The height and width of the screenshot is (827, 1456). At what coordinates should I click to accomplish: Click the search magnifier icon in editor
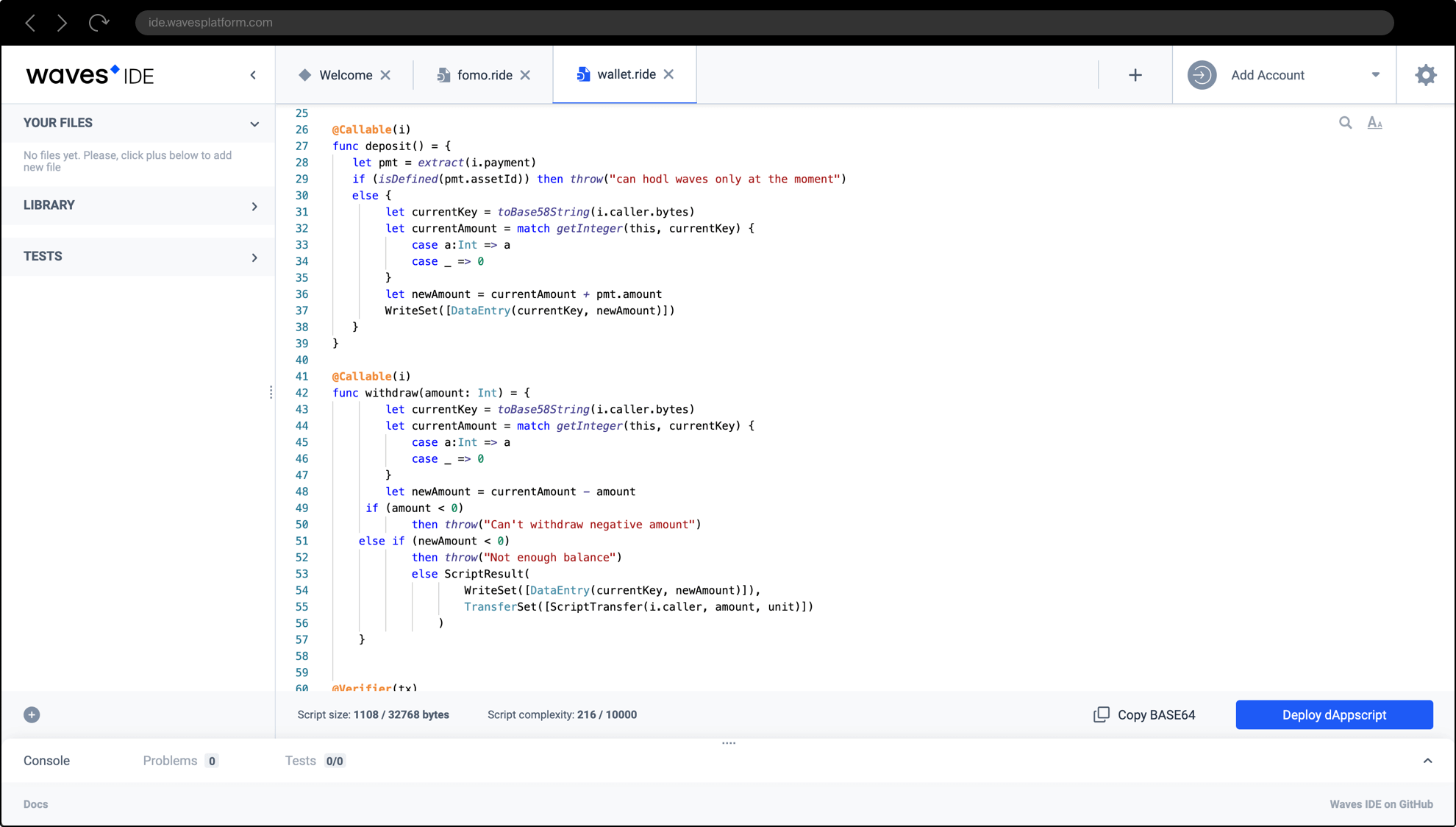point(1345,123)
